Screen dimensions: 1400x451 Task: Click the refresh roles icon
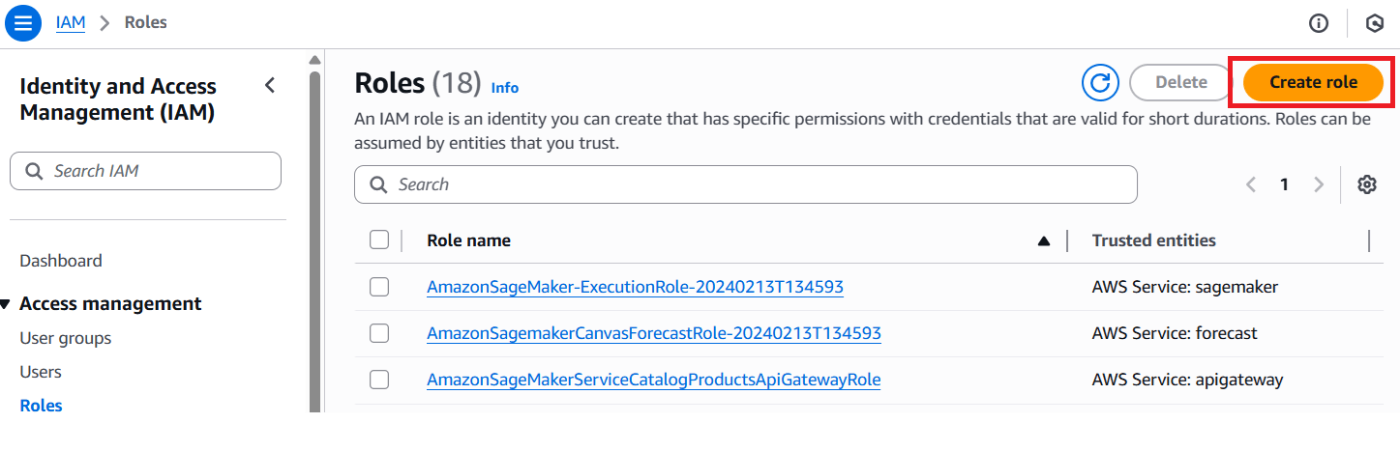[x=1100, y=83]
